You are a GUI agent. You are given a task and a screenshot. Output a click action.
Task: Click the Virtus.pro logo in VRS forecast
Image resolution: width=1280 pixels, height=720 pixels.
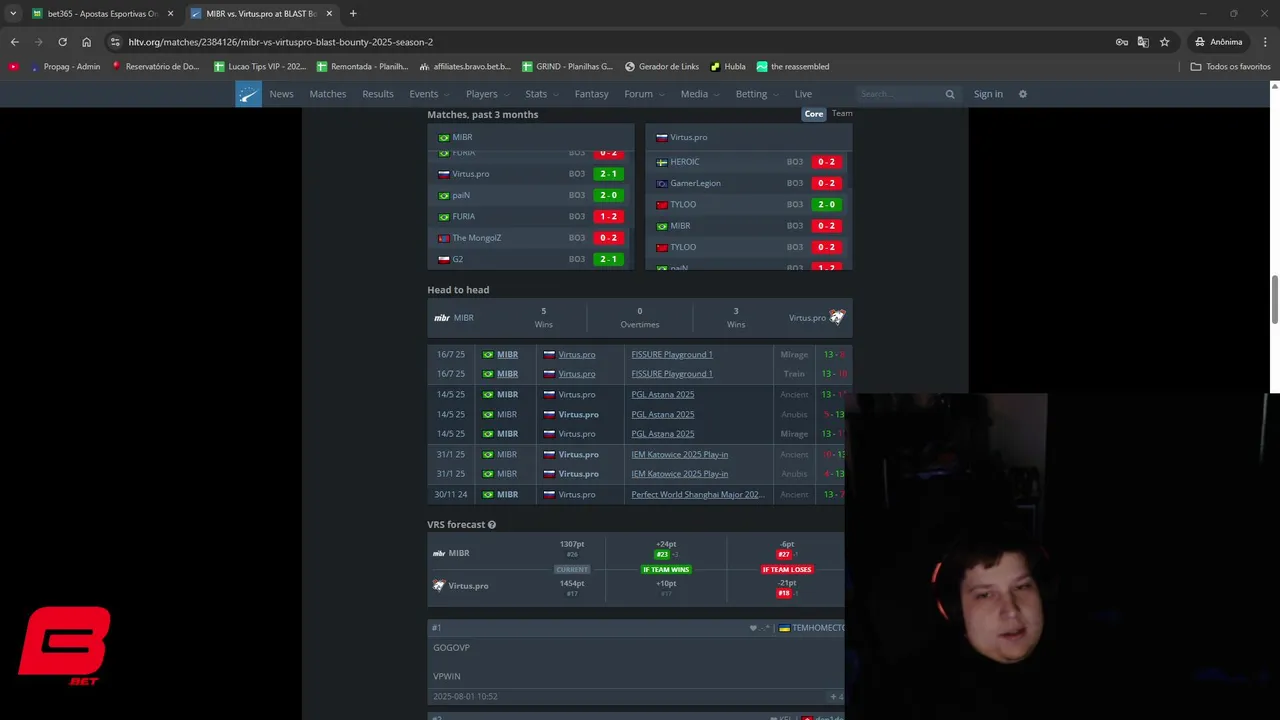tap(438, 585)
